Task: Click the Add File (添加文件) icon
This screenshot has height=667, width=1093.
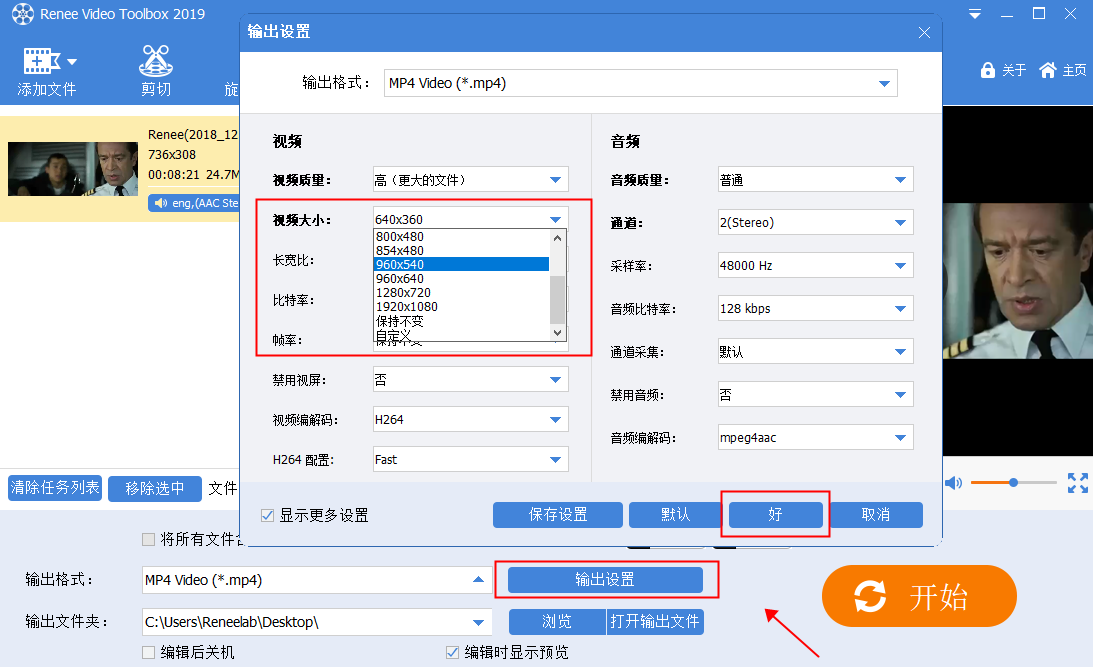Action: pos(46,62)
